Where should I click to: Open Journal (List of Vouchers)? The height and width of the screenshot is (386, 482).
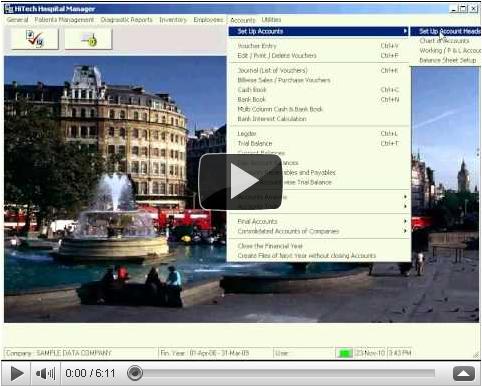pyautogui.click(x=318, y=70)
